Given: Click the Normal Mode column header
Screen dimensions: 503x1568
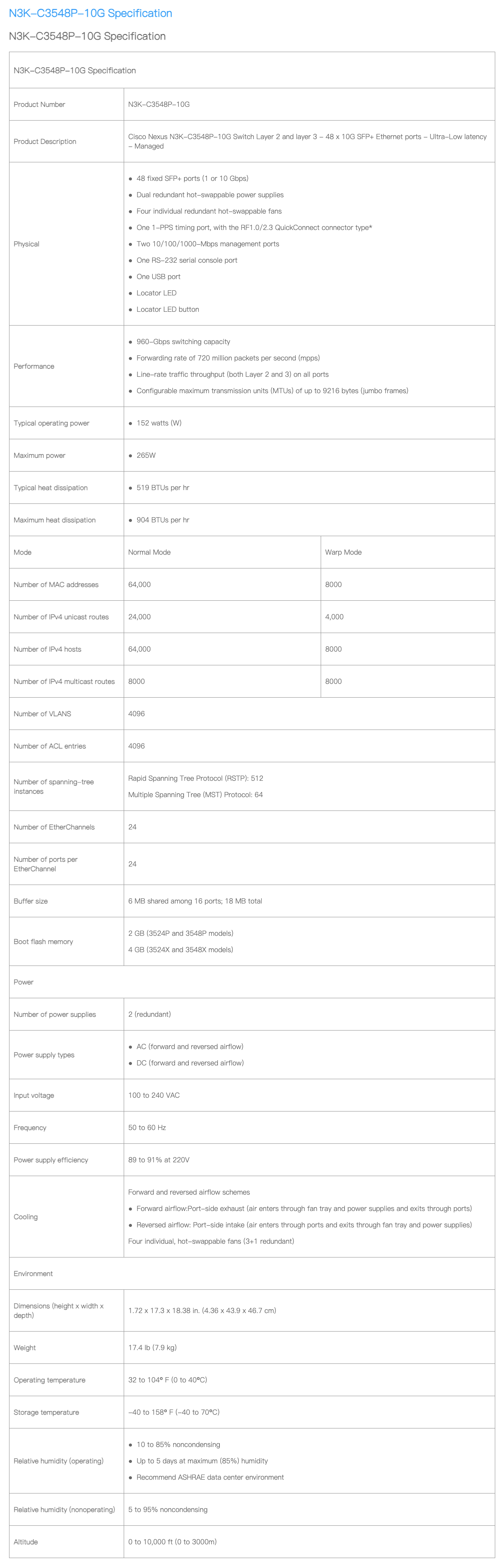Looking at the screenshot, I should click(x=149, y=553).
